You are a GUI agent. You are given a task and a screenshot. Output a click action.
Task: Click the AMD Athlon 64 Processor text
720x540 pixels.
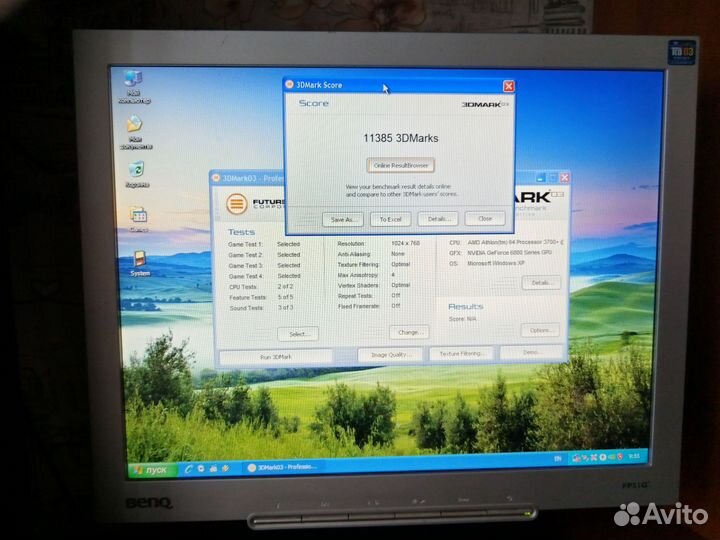click(x=515, y=242)
